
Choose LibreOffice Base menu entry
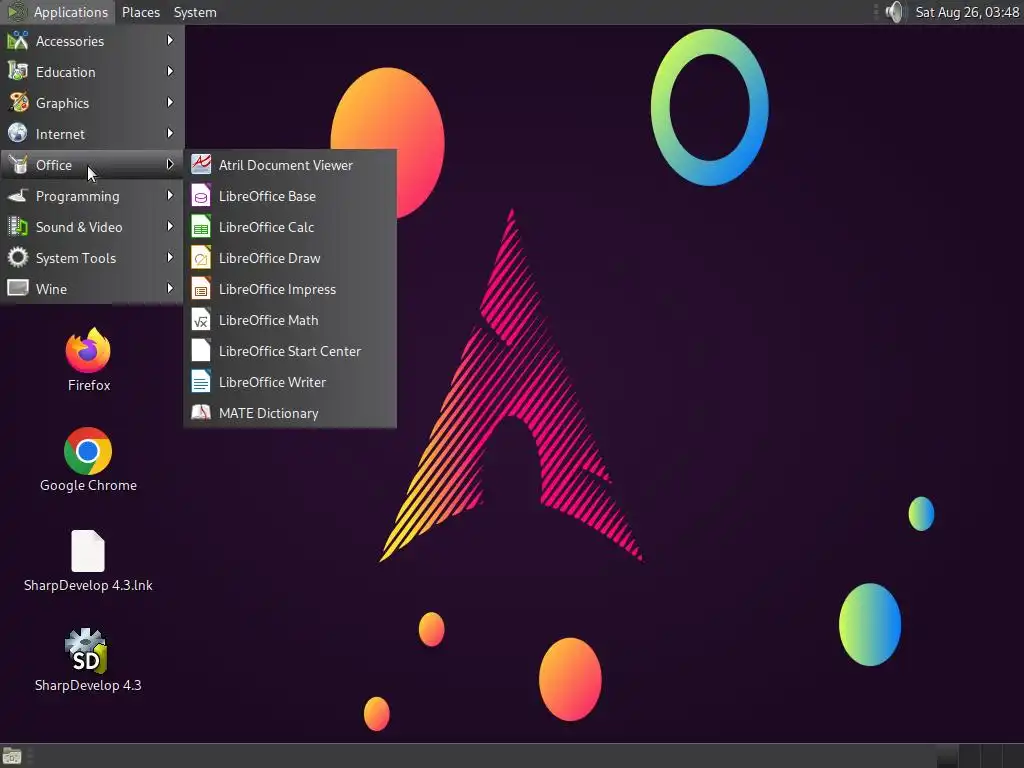[290, 196]
